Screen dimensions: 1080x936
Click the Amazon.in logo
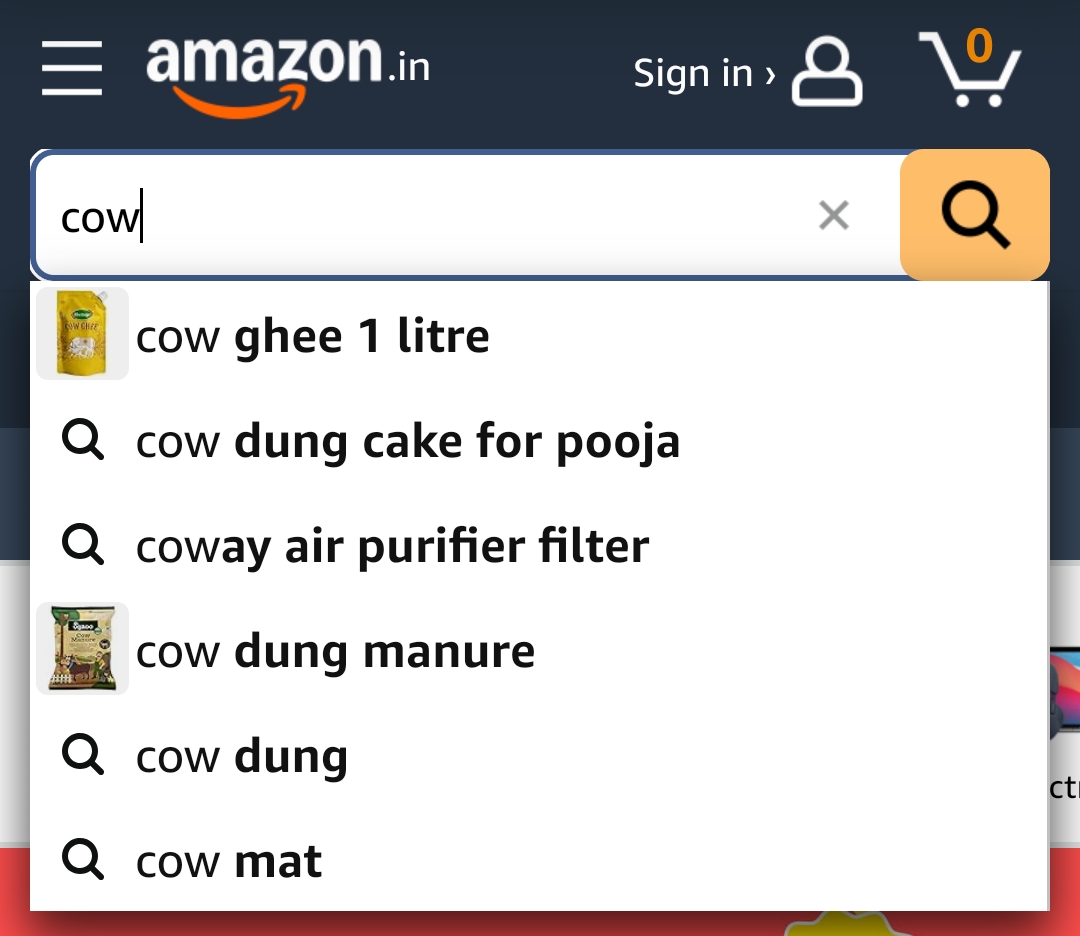288,76
